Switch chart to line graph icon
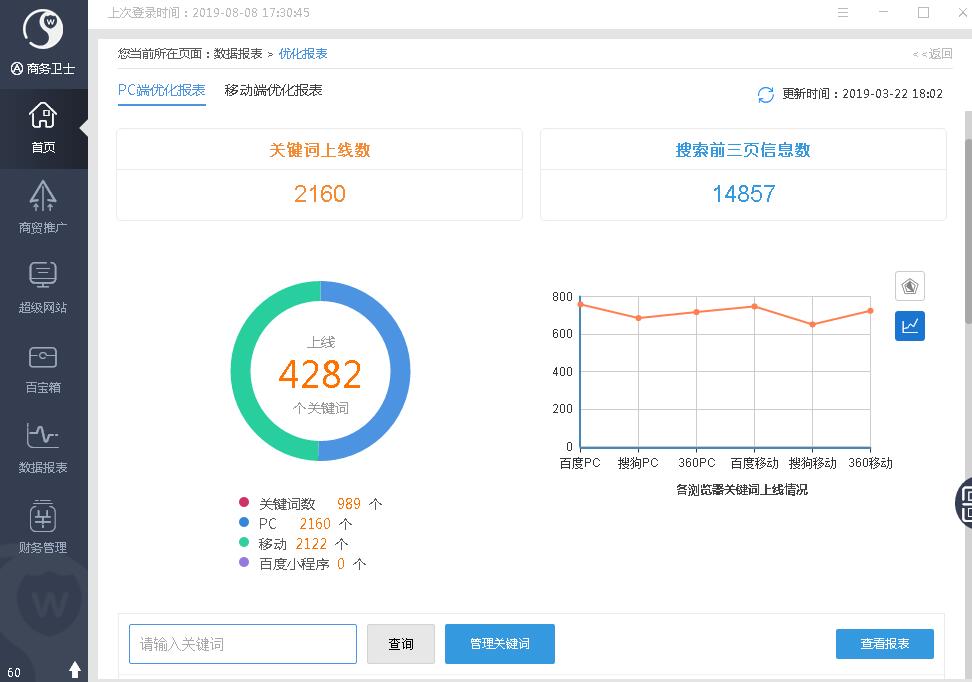 point(909,326)
